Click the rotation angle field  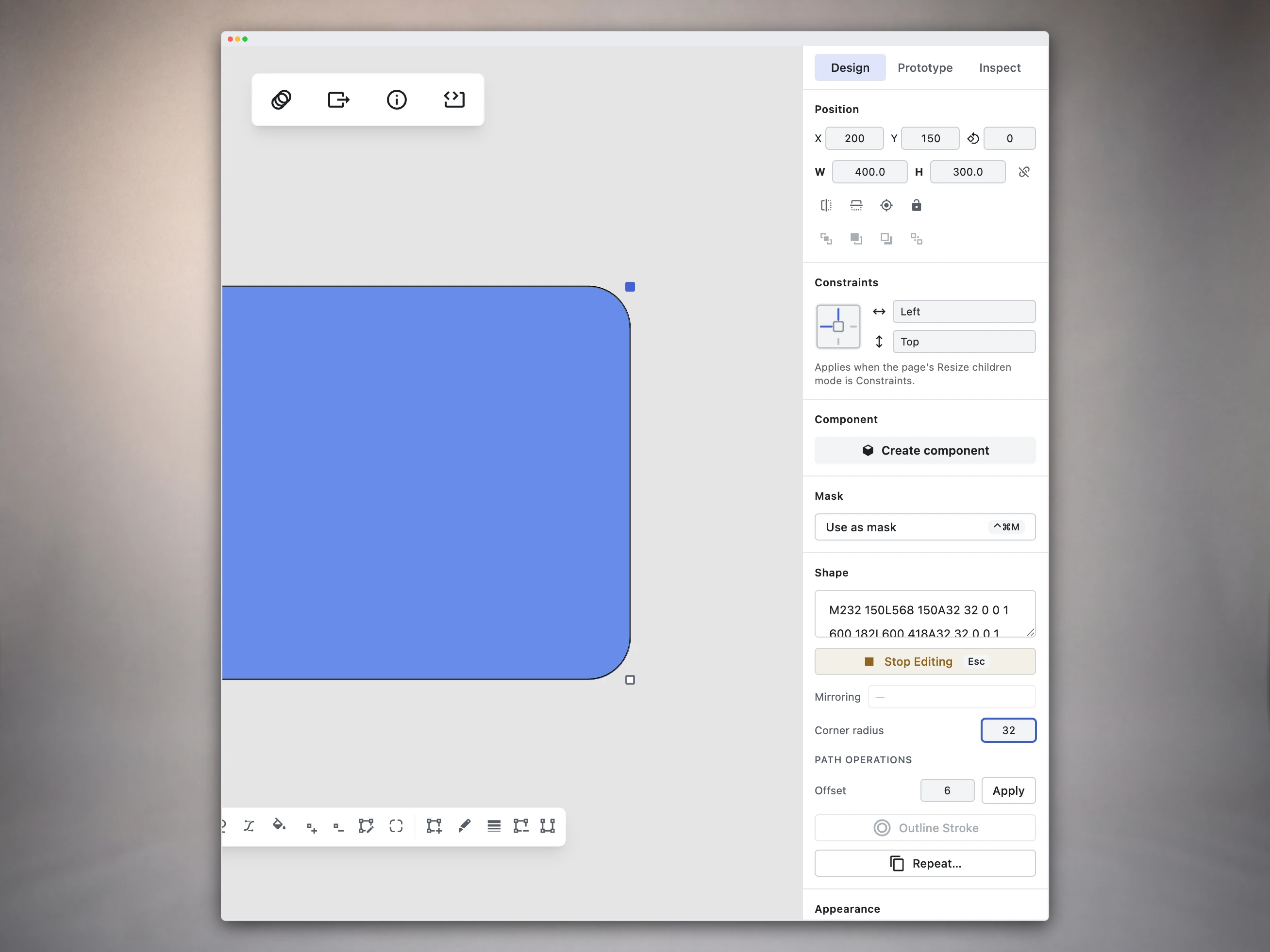tap(1009, 138)
